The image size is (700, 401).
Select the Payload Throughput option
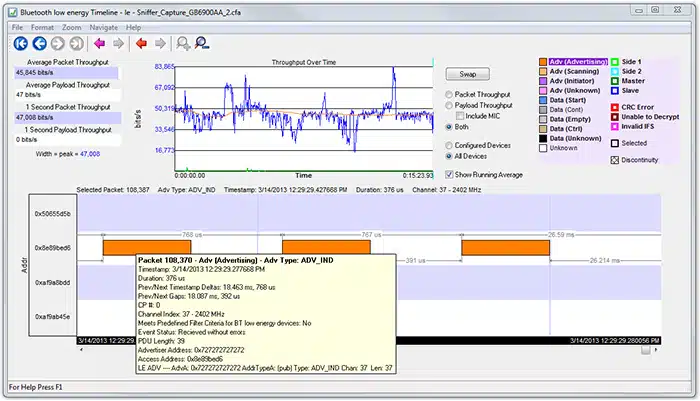(447, 105)
